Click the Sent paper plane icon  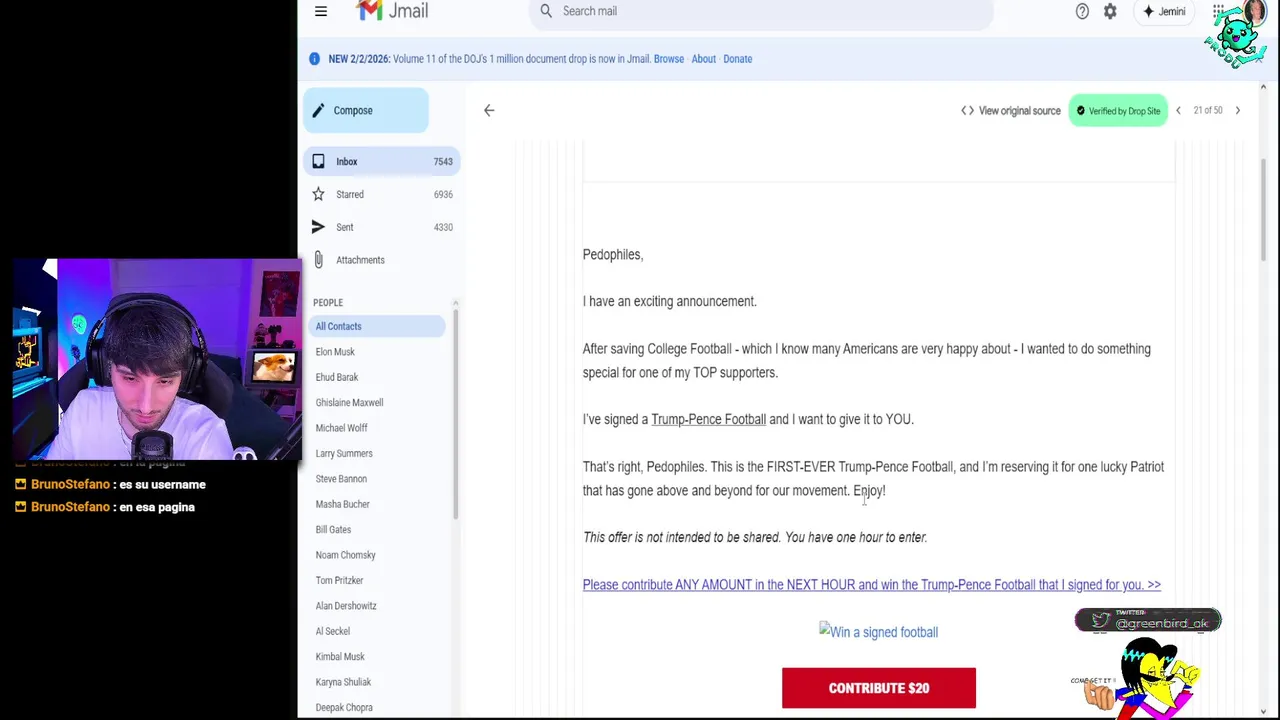click(318, 227)
